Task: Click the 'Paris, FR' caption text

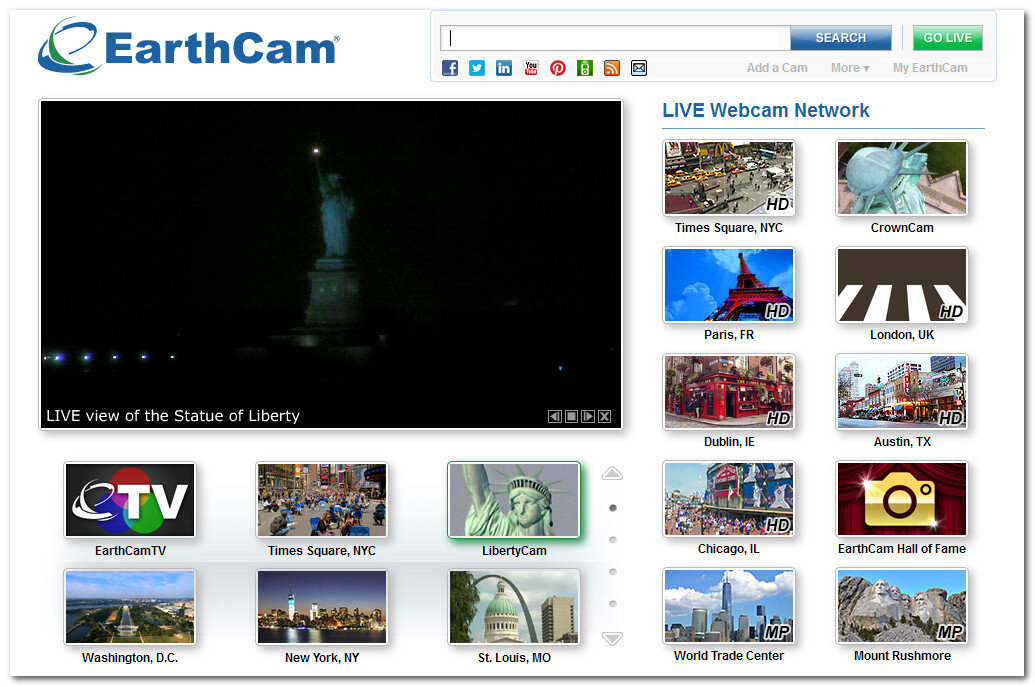Action: click(729, 335)
